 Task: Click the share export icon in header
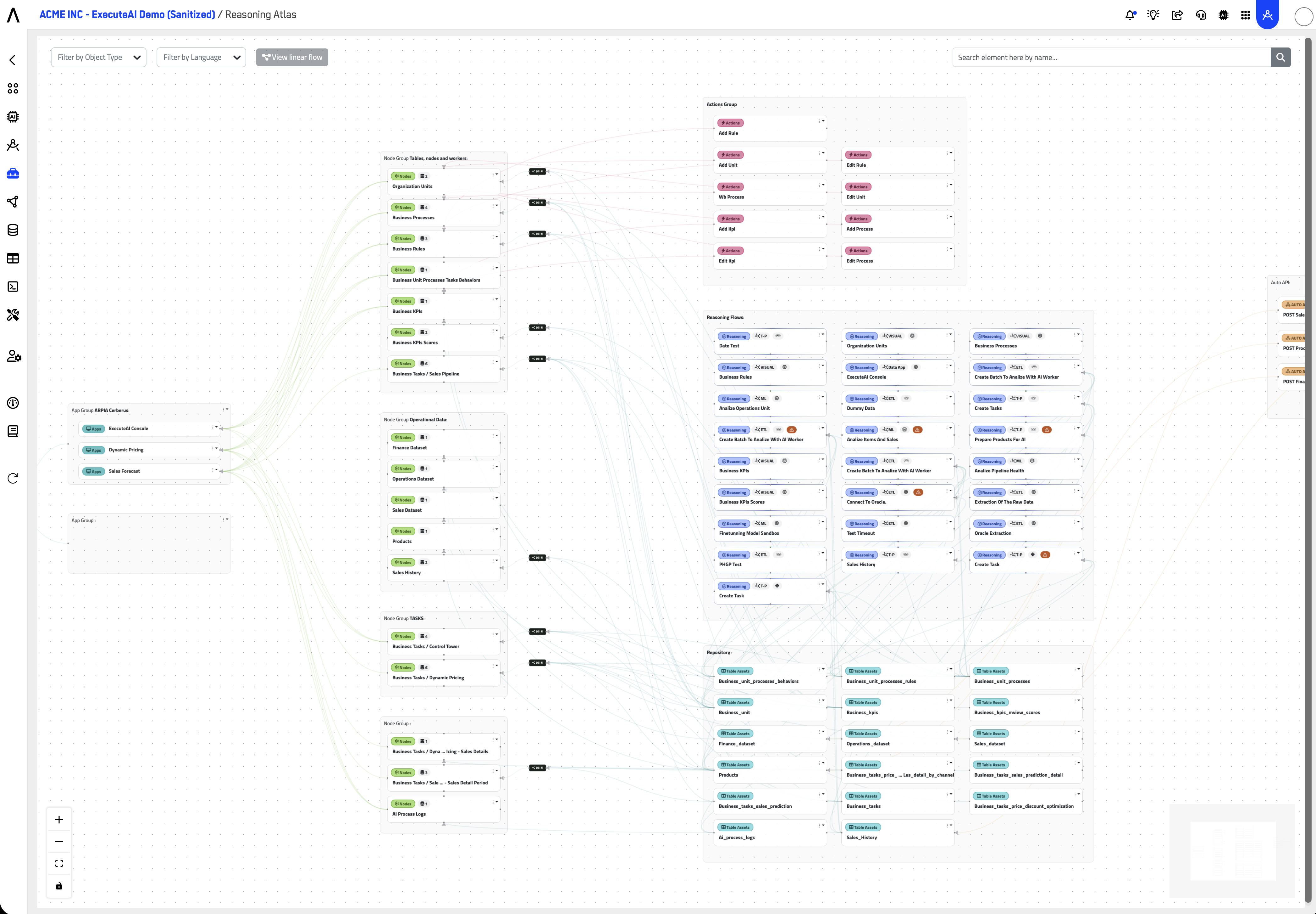click(x=1177, y=15)
